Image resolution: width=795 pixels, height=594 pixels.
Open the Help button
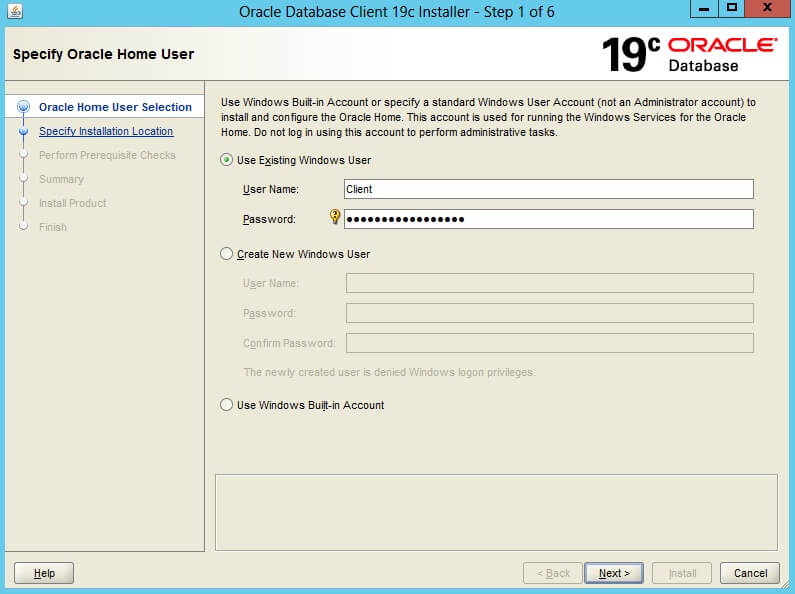[44, 573]
